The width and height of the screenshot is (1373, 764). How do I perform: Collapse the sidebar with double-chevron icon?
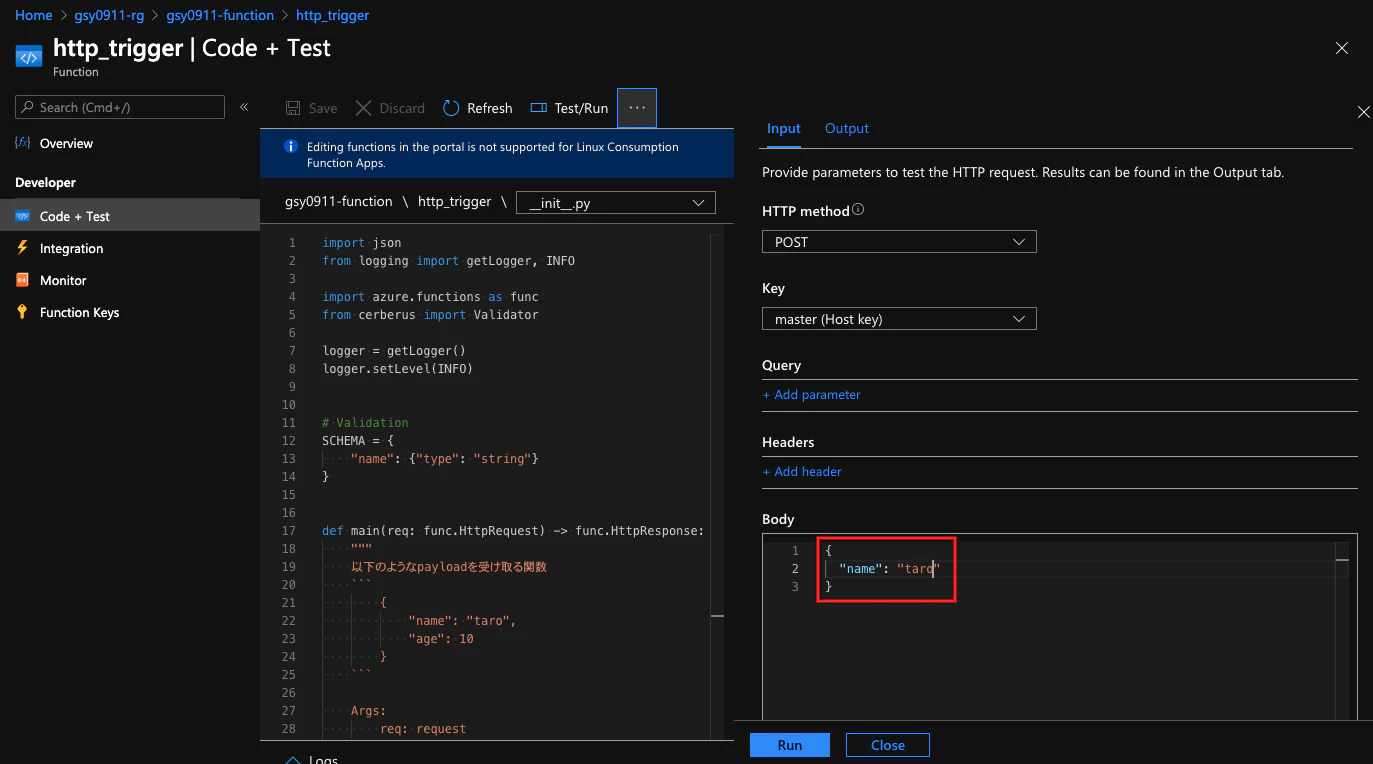pos(244,107)
